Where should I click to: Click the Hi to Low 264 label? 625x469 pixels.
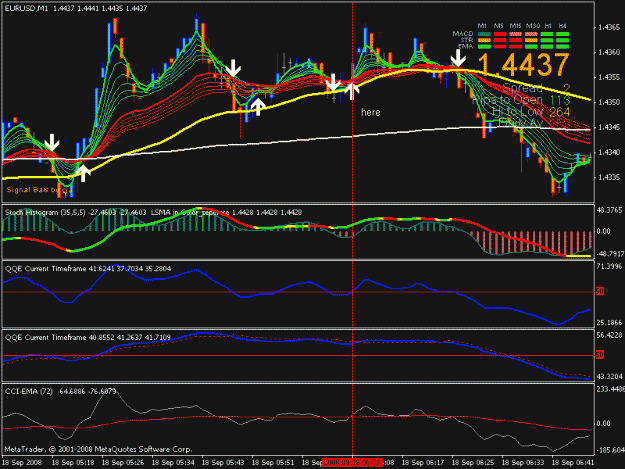[x=531, y=112]
